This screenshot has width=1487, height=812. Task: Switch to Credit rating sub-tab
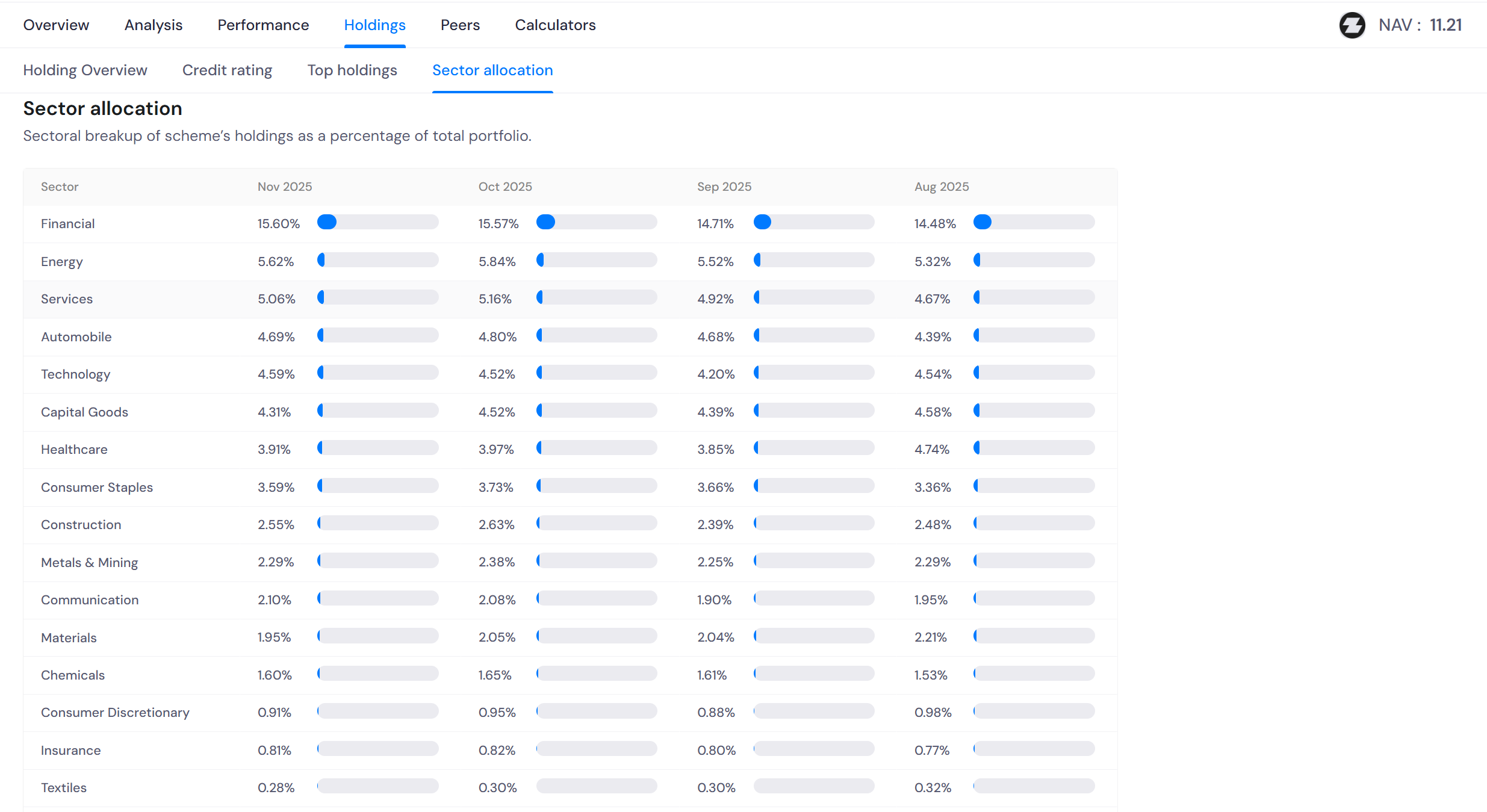click(227, 70)
